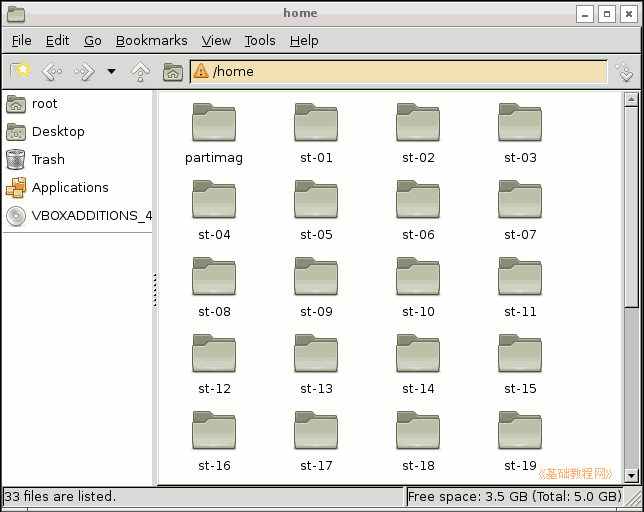Viewport: 644px width, 512px height.
Task: Click the scrollbar down arrow
Action: pos(631,475)
